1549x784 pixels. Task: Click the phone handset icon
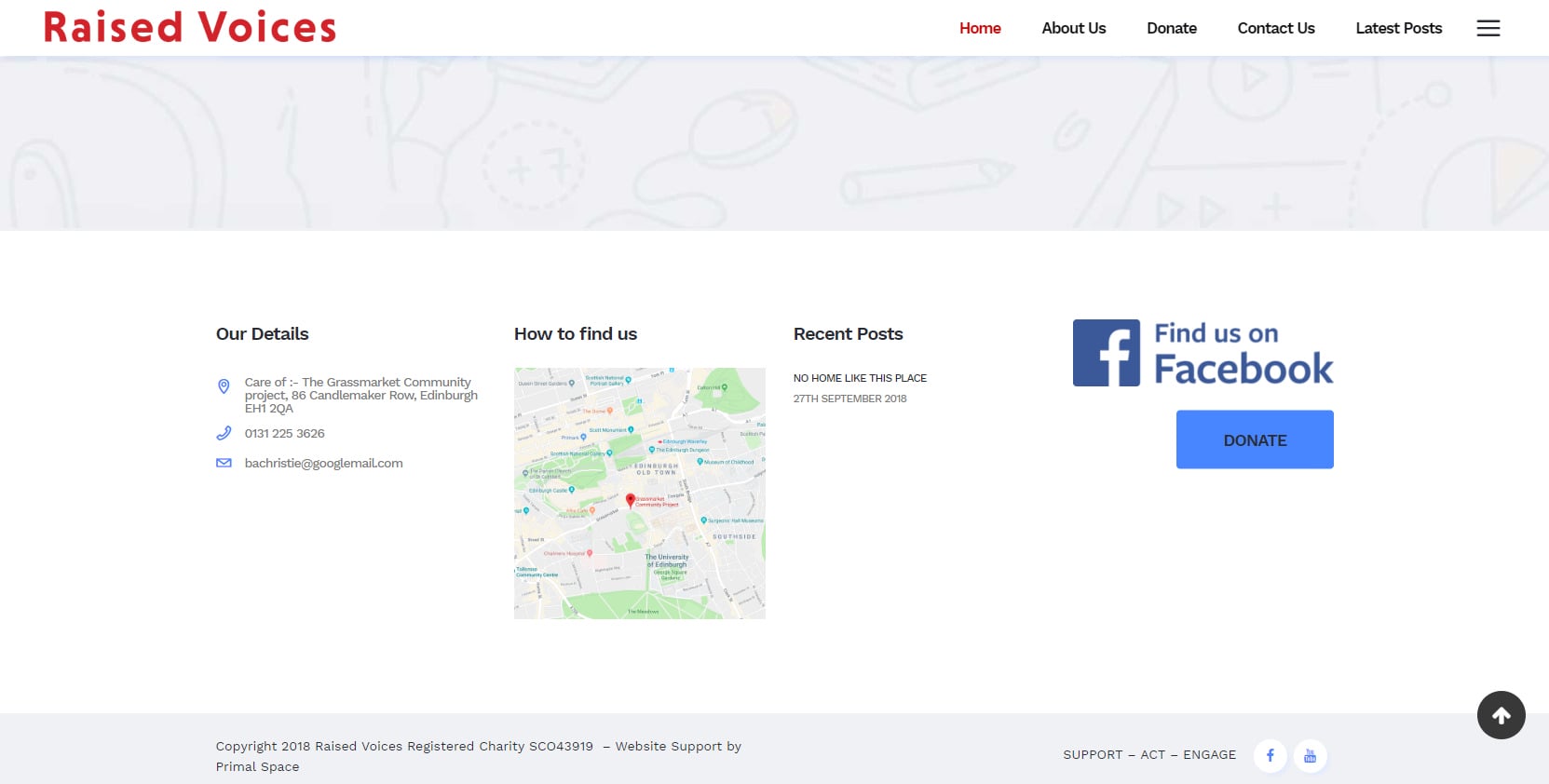tap(224, 433)
